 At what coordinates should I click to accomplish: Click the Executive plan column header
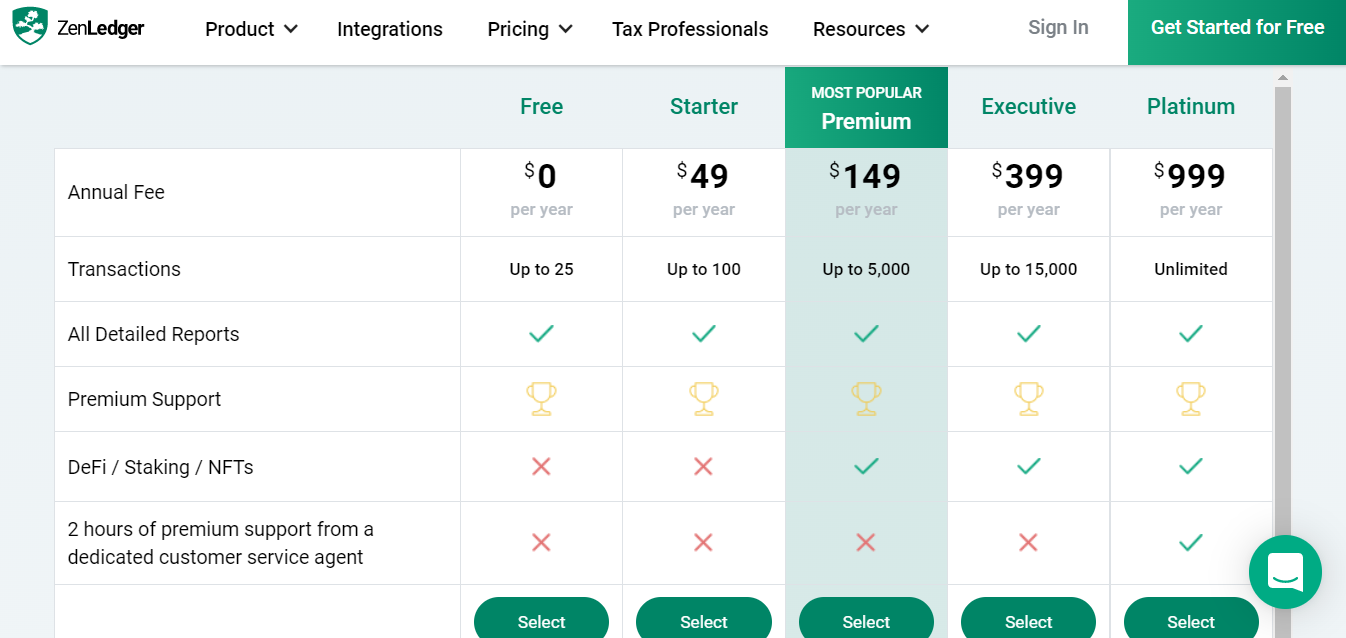click(x=1029, y=106)
